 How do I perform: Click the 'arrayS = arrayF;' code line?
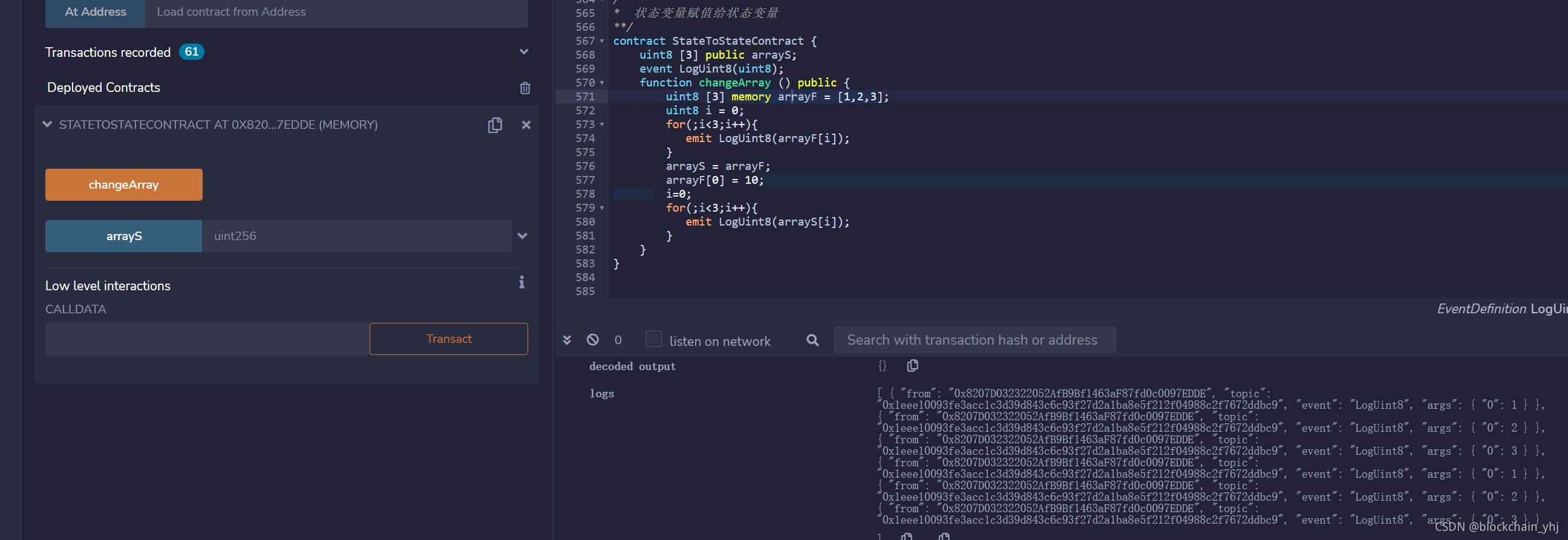pos(717,166)
